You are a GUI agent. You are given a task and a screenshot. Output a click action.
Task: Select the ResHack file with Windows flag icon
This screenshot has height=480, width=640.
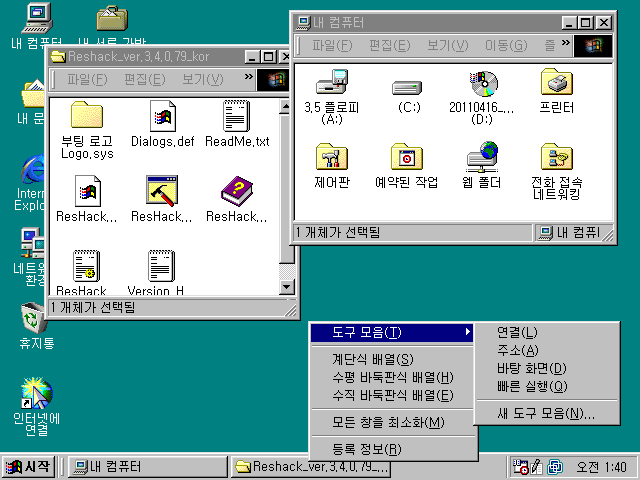click(x=87, y=191)
